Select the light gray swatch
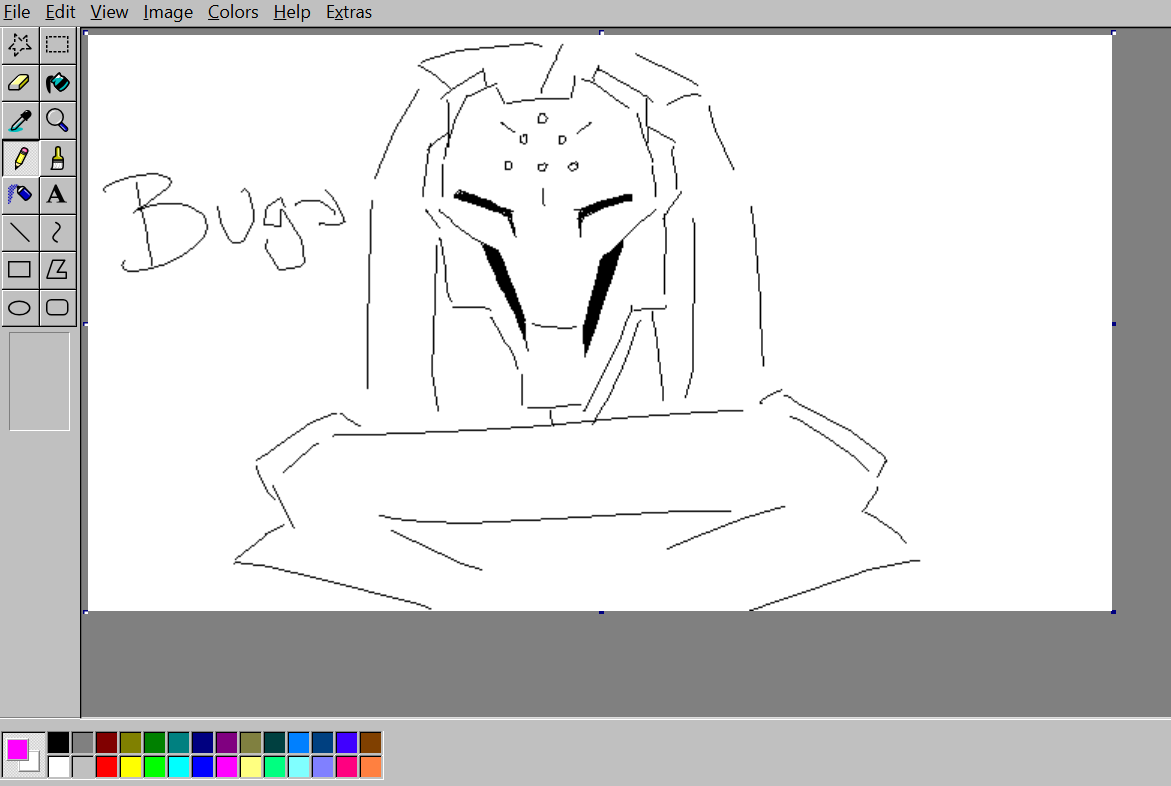This screenshot has height=786, width=1171. tap(82, 767)
